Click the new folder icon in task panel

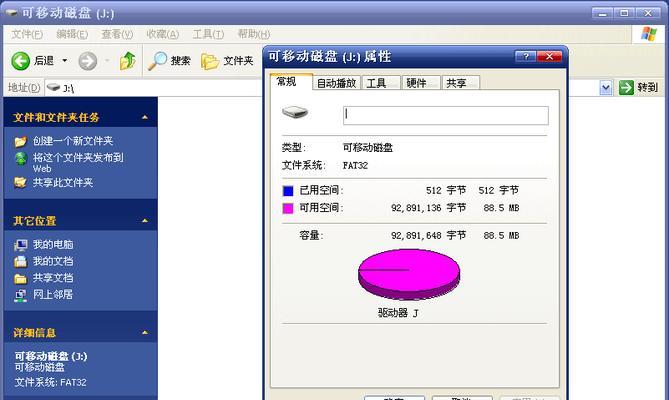(20, 141)
